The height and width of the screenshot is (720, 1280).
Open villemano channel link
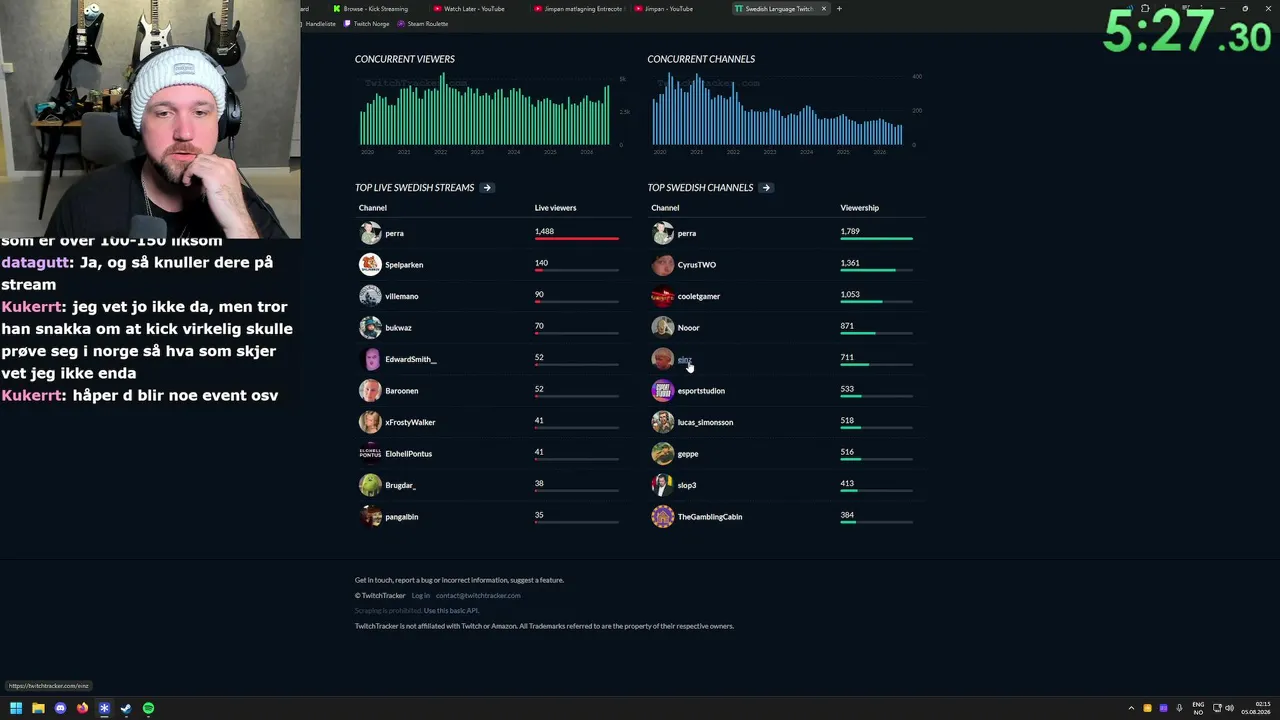click(402, 296)
